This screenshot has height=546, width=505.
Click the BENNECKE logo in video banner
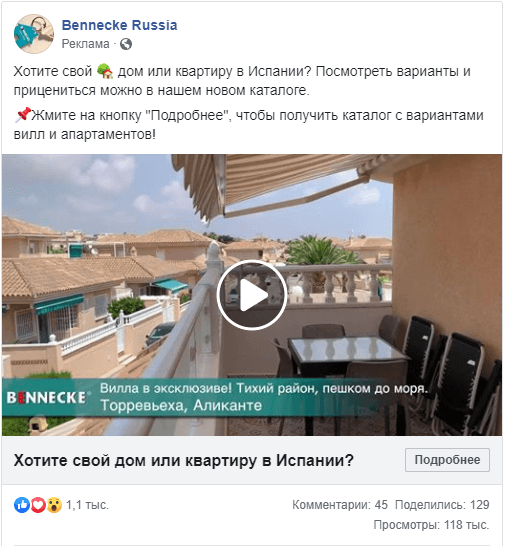[46, 397]
